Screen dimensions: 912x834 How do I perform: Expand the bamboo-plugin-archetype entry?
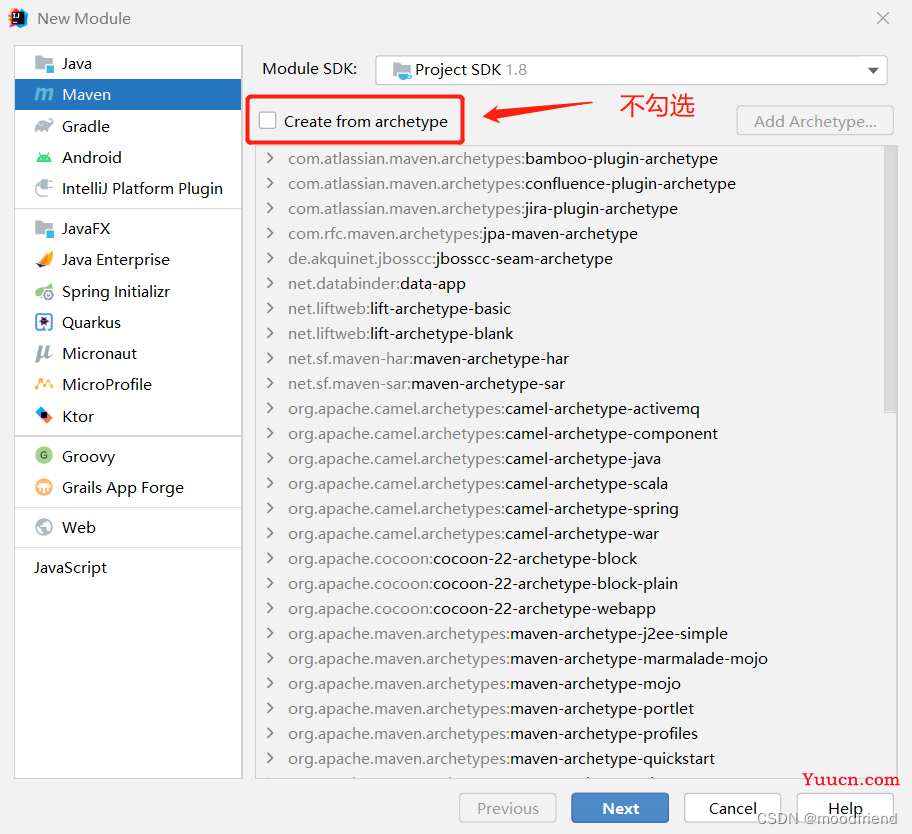pyautogui.click(x=270, y=158)
